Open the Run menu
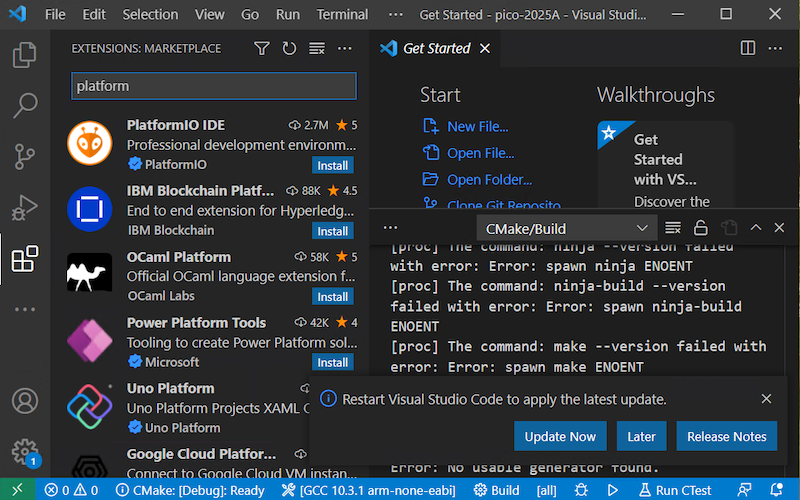The image size is (800, 500). coord(288,14)
